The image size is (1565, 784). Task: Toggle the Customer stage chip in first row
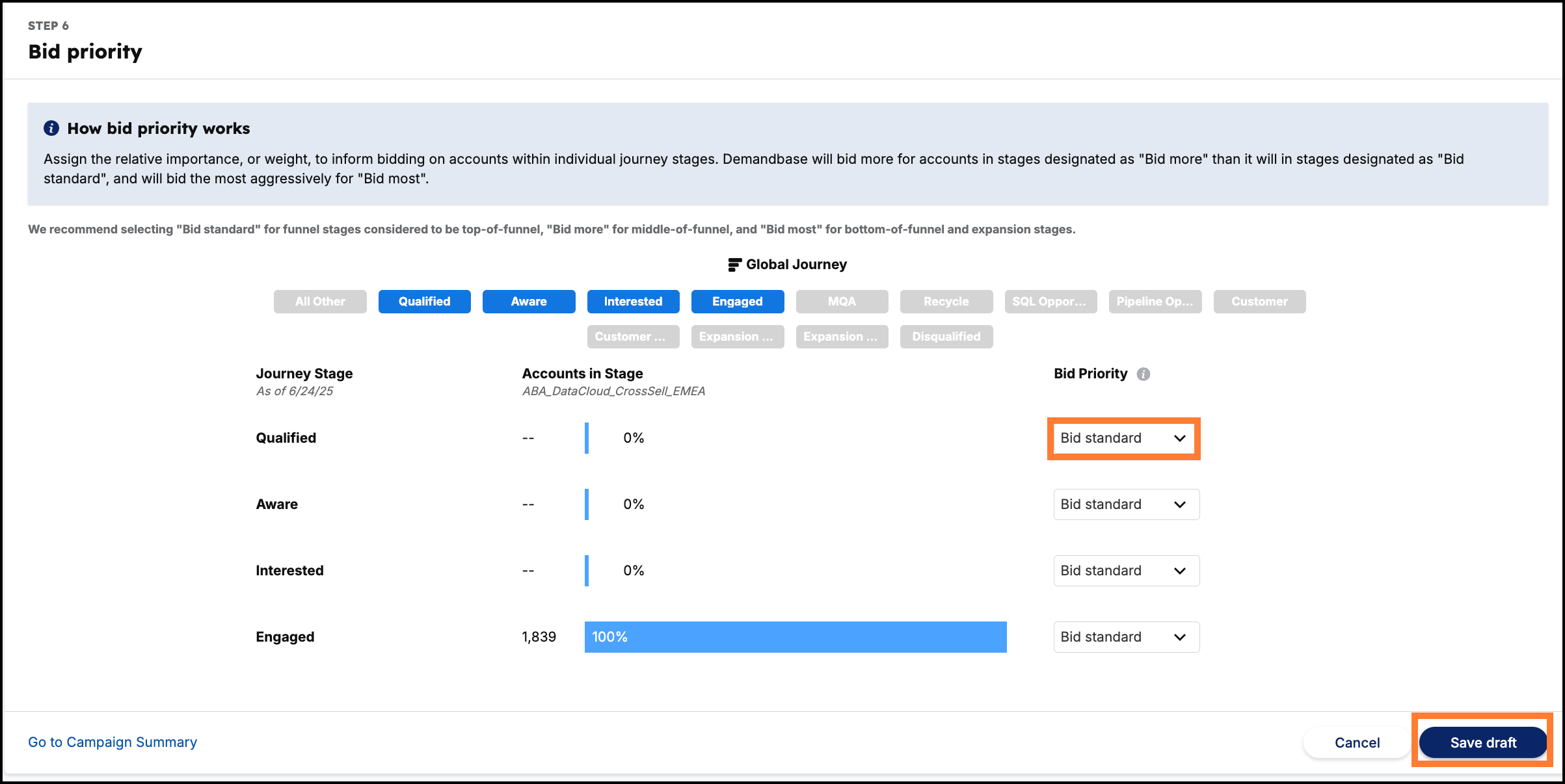[1260, 302]
